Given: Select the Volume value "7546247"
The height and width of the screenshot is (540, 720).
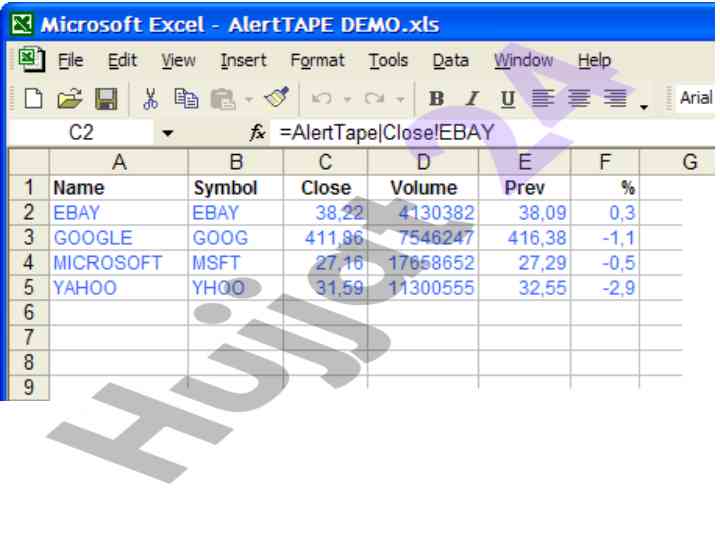Looking at the screenshot, I should [423, 237].
